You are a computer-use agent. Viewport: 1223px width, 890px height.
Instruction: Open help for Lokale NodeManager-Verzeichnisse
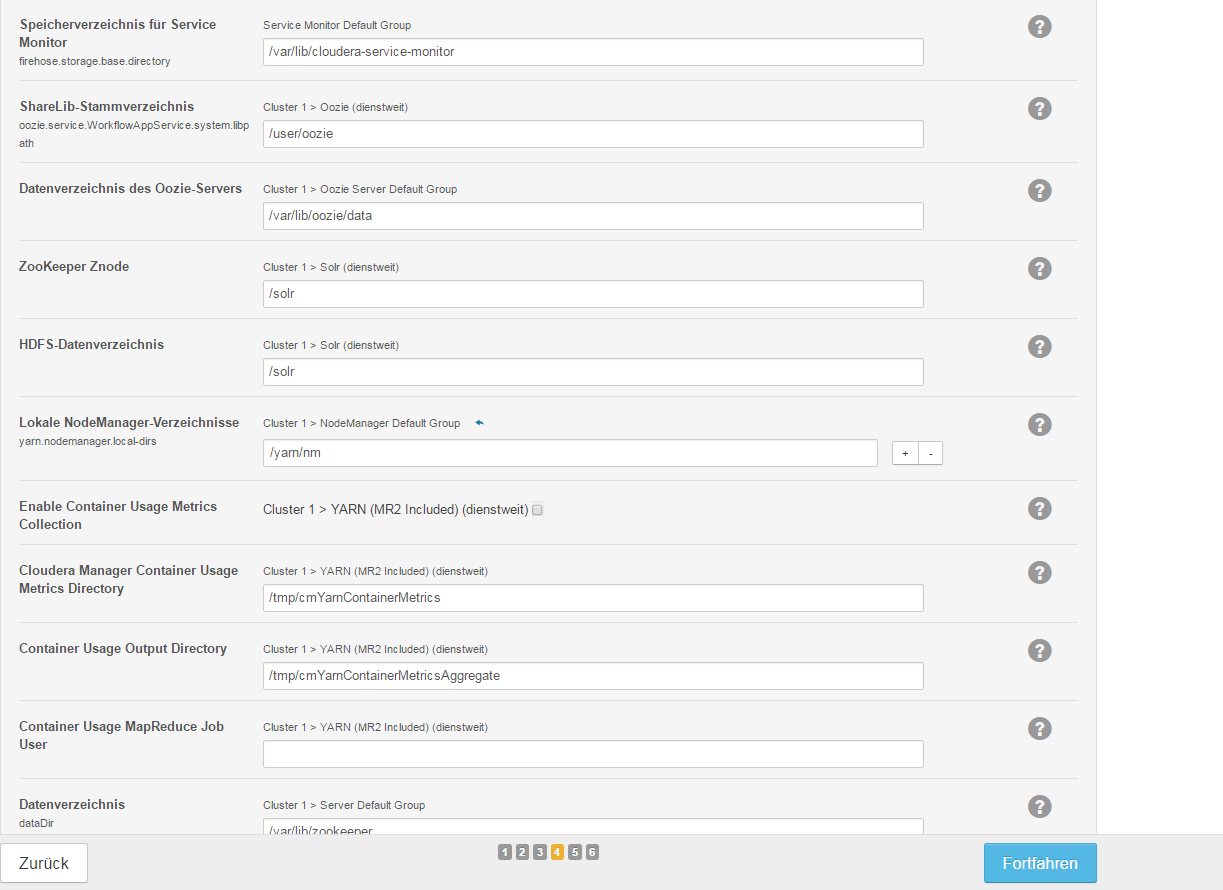(1040, 425)
